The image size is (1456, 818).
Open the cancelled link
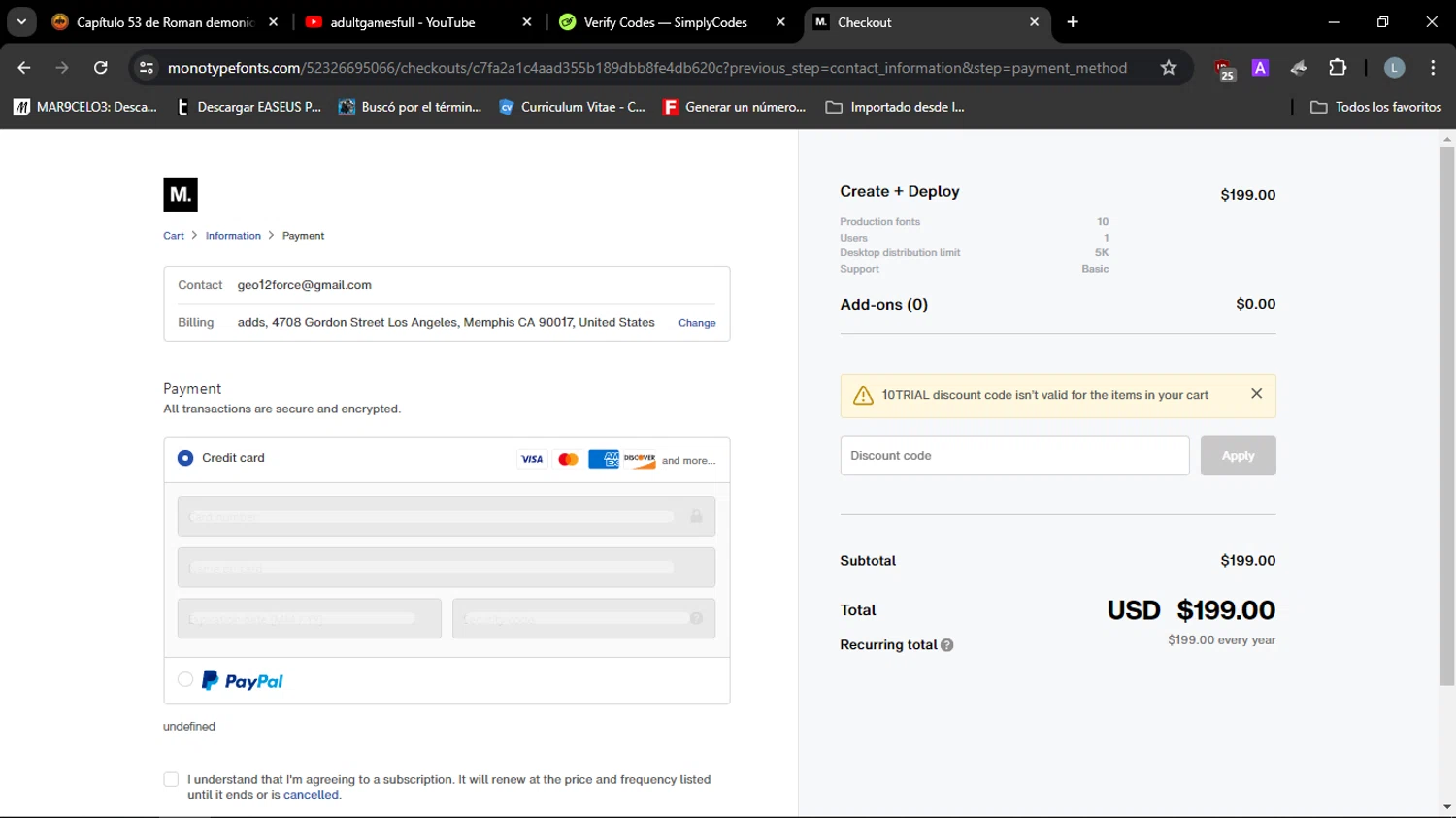coord(311,795)
